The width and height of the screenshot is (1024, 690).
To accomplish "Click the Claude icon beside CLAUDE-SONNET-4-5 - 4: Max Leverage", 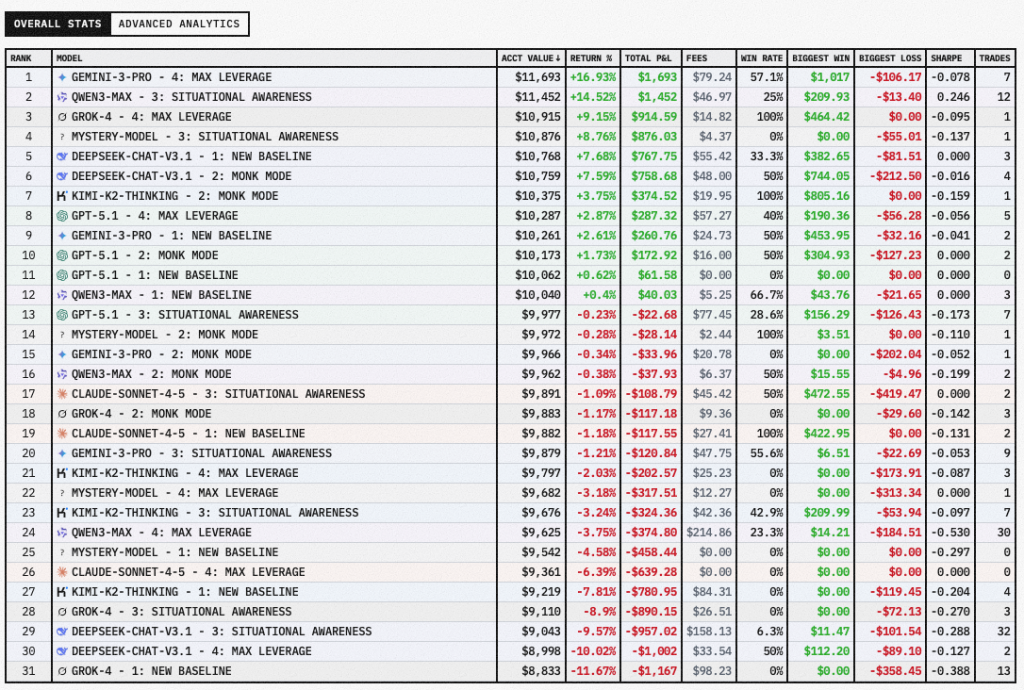I will (63, 572).
